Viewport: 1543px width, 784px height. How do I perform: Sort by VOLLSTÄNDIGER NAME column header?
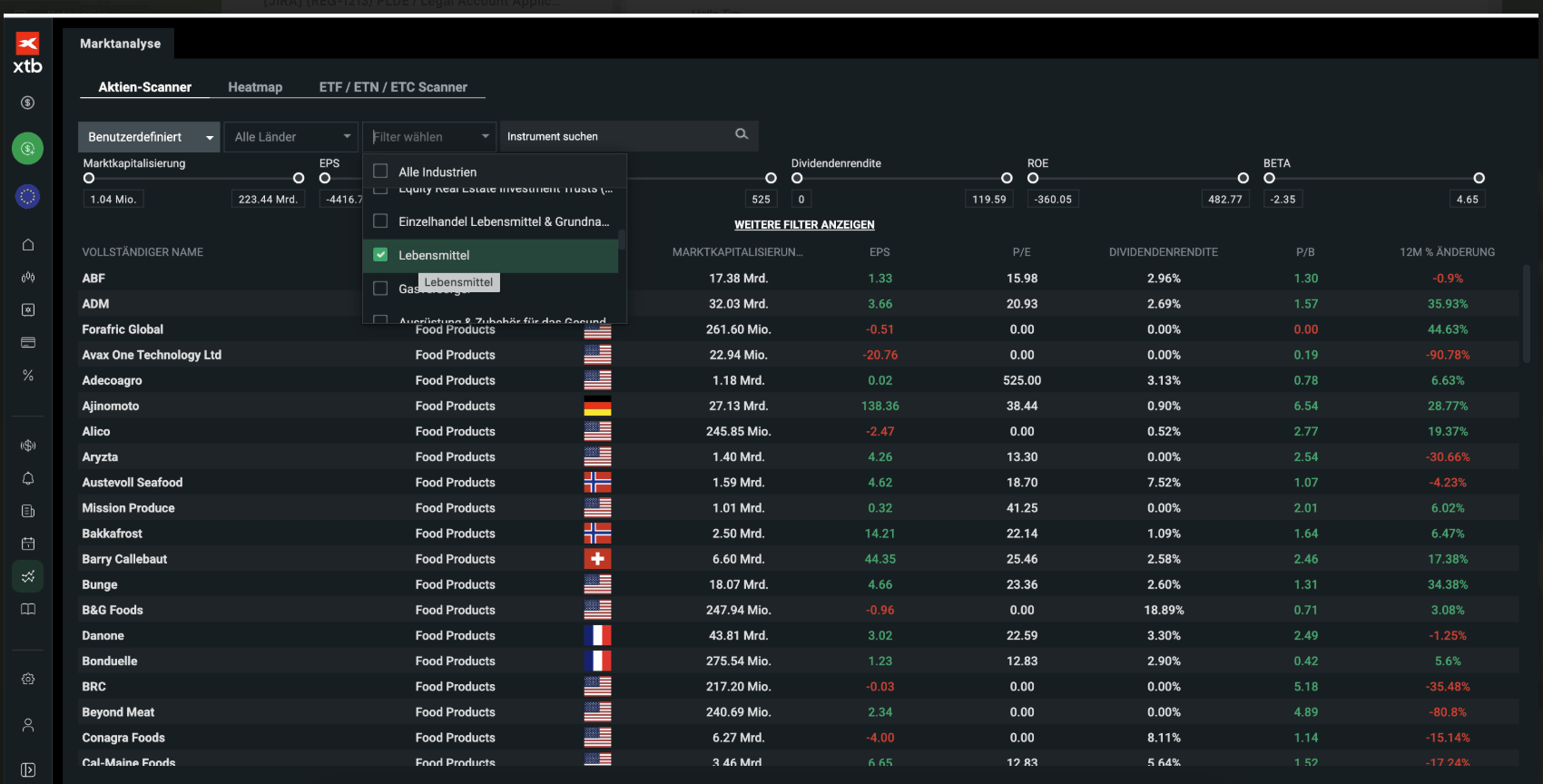point(143,252)
